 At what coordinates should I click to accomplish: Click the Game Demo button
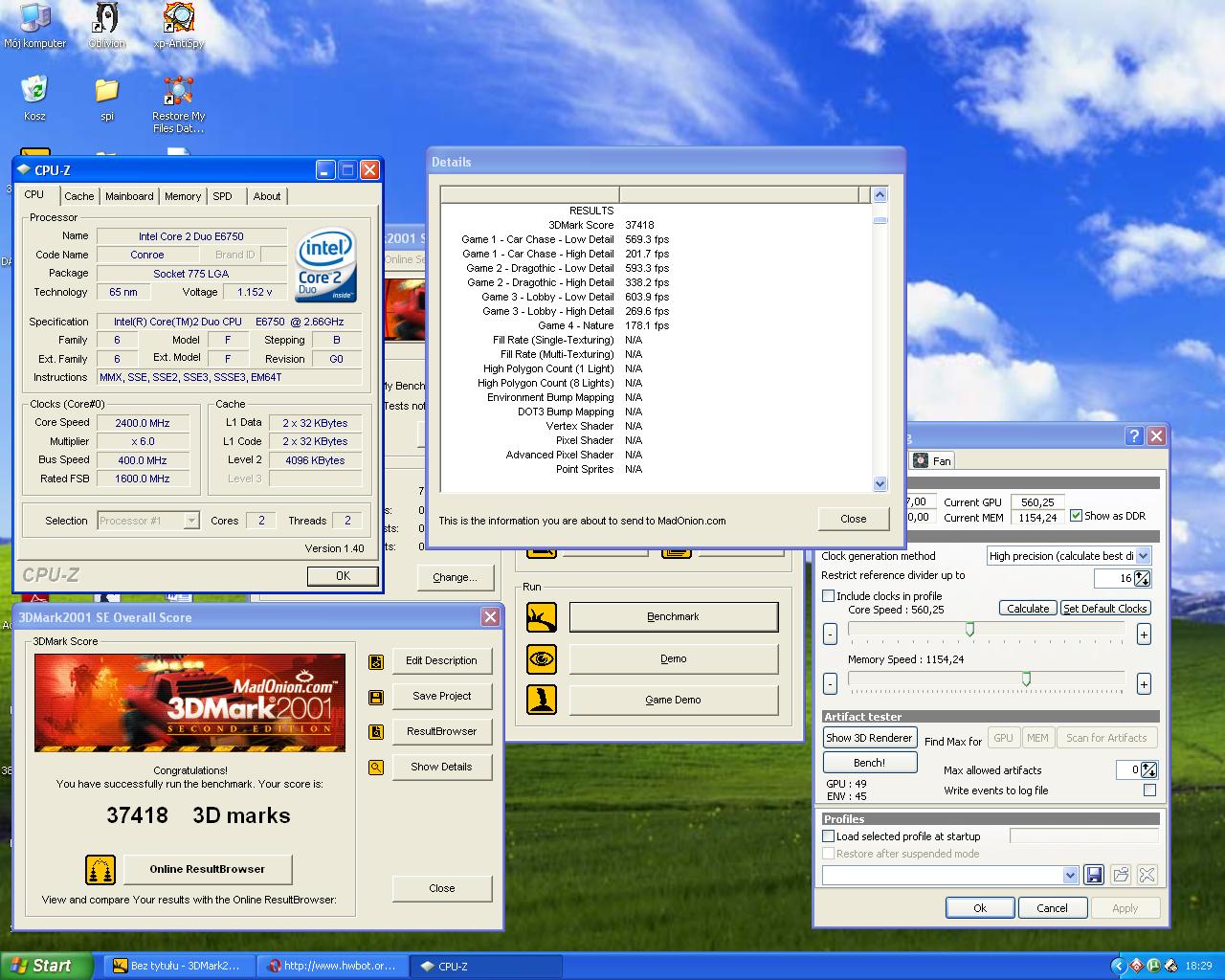(x=674, y=700)
